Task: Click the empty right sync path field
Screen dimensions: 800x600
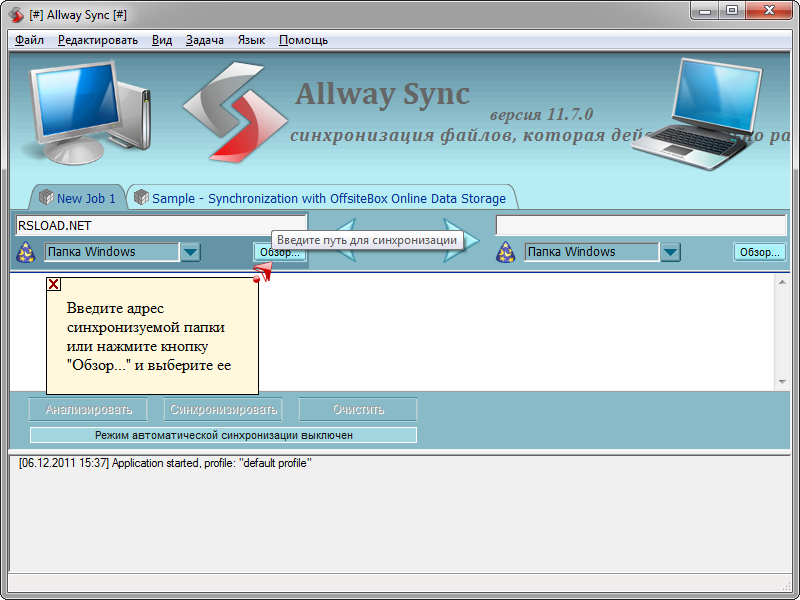Action: 641,225
